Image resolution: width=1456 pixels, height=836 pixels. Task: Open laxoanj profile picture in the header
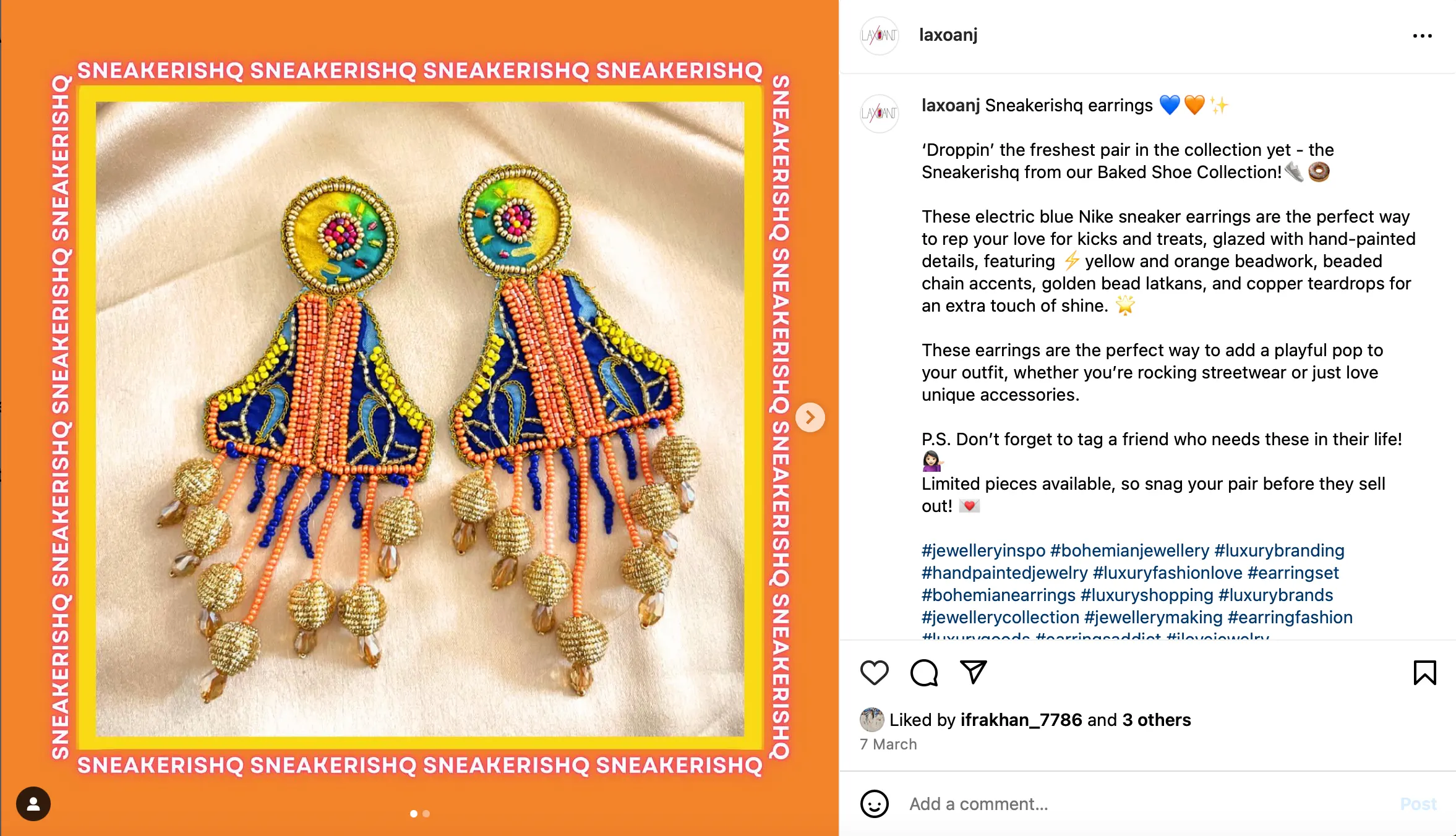(x=879, y=35)
